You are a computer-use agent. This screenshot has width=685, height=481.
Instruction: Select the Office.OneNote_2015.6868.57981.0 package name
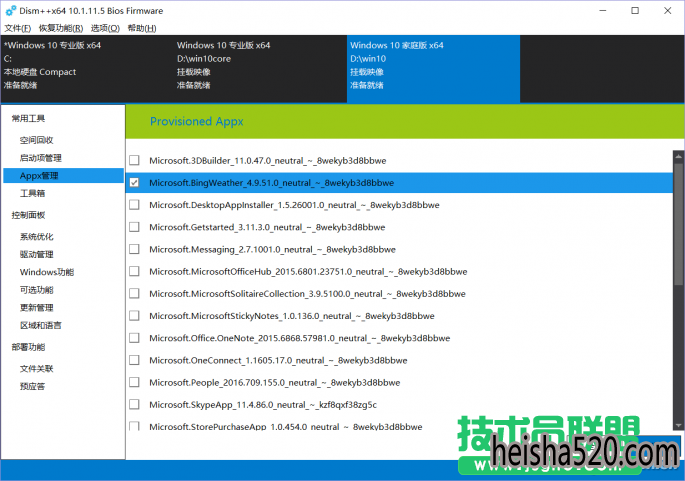click(300, 339)
